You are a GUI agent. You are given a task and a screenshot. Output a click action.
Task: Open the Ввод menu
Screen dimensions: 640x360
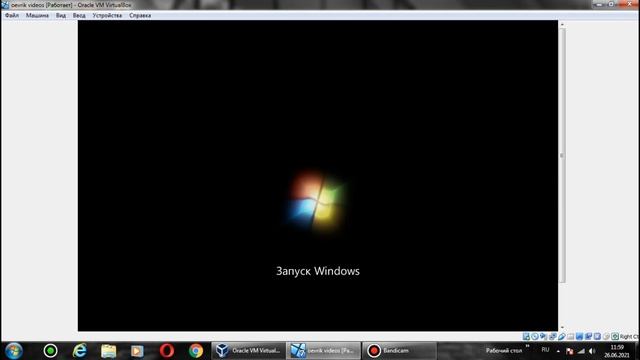click(79, 16)
